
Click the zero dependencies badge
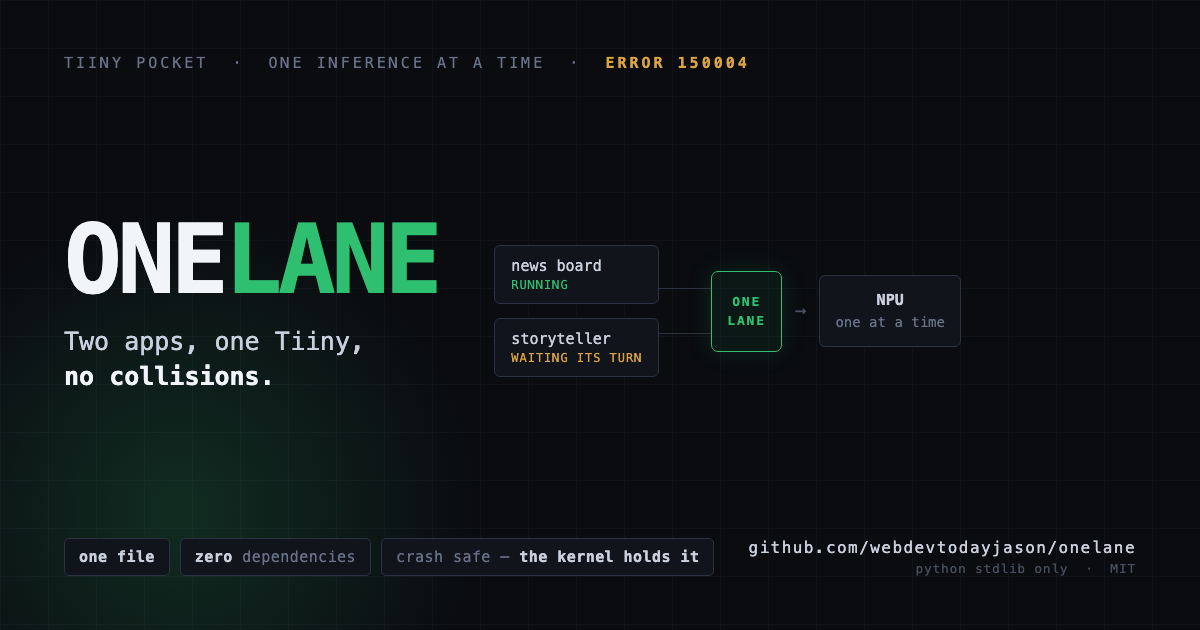275,557
